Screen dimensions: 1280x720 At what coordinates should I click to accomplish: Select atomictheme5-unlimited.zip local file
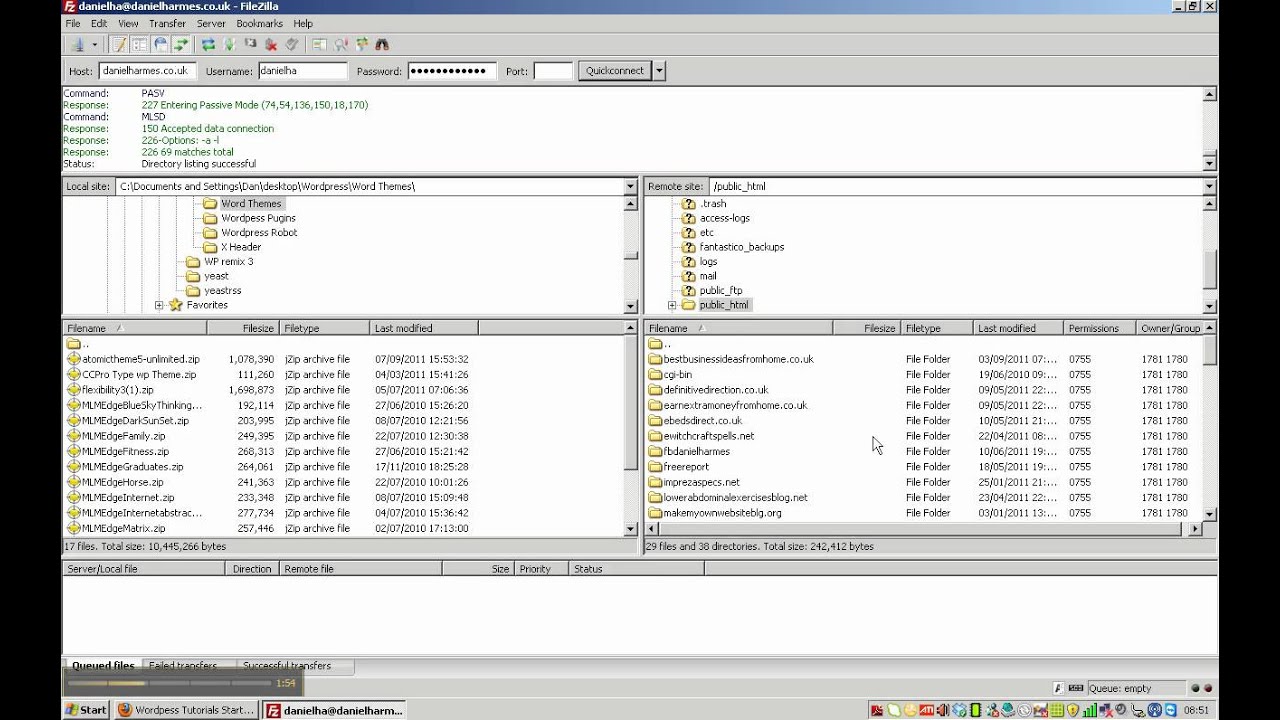141,359
